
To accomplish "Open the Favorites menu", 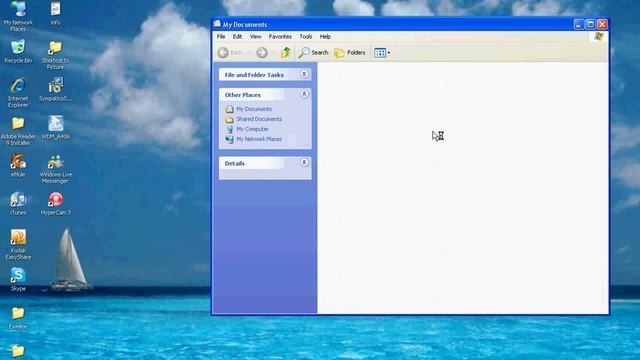I will pos(280,36).
